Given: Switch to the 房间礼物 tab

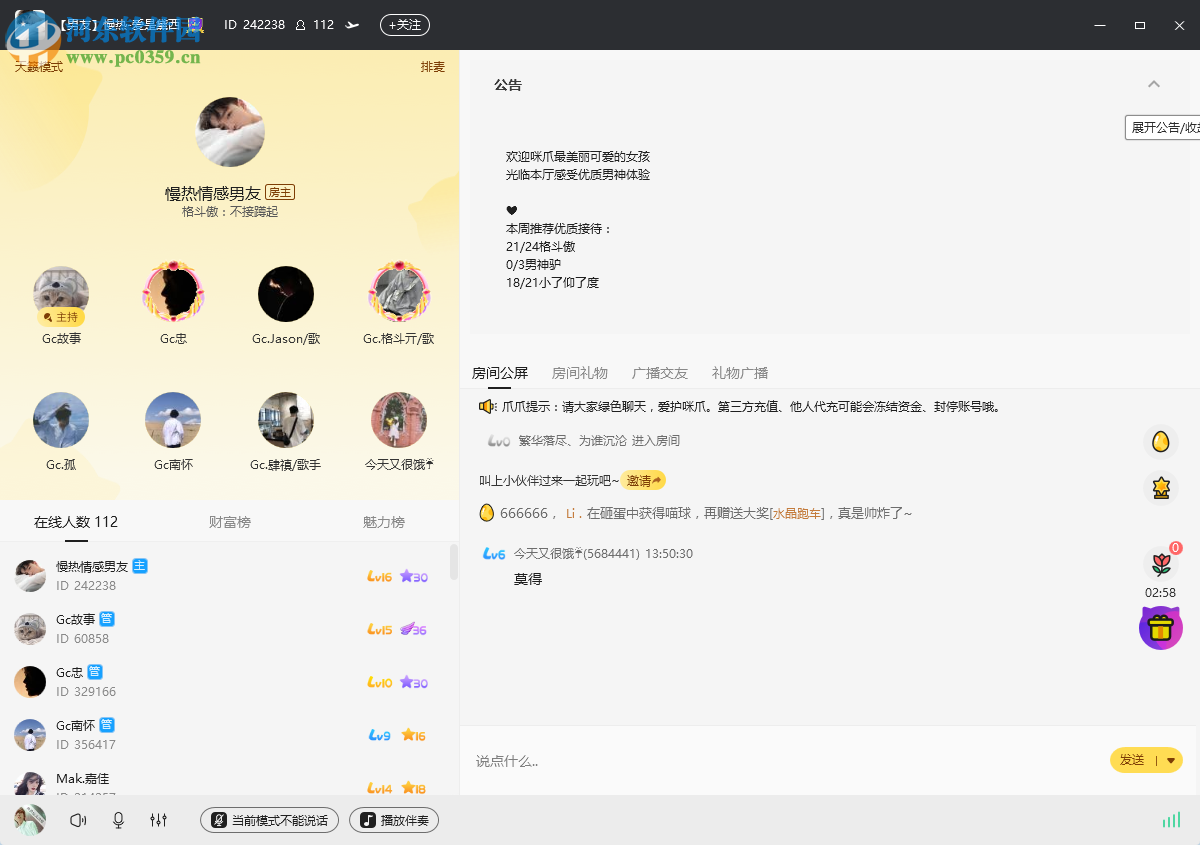Looking at the screenshot, I should 580,372.
